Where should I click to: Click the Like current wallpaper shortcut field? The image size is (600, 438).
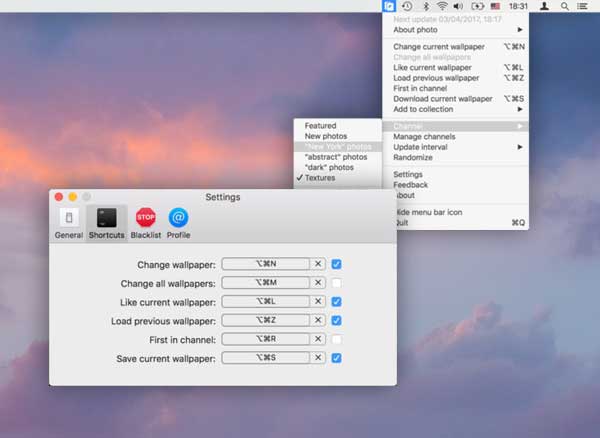[x=265, y=302]
